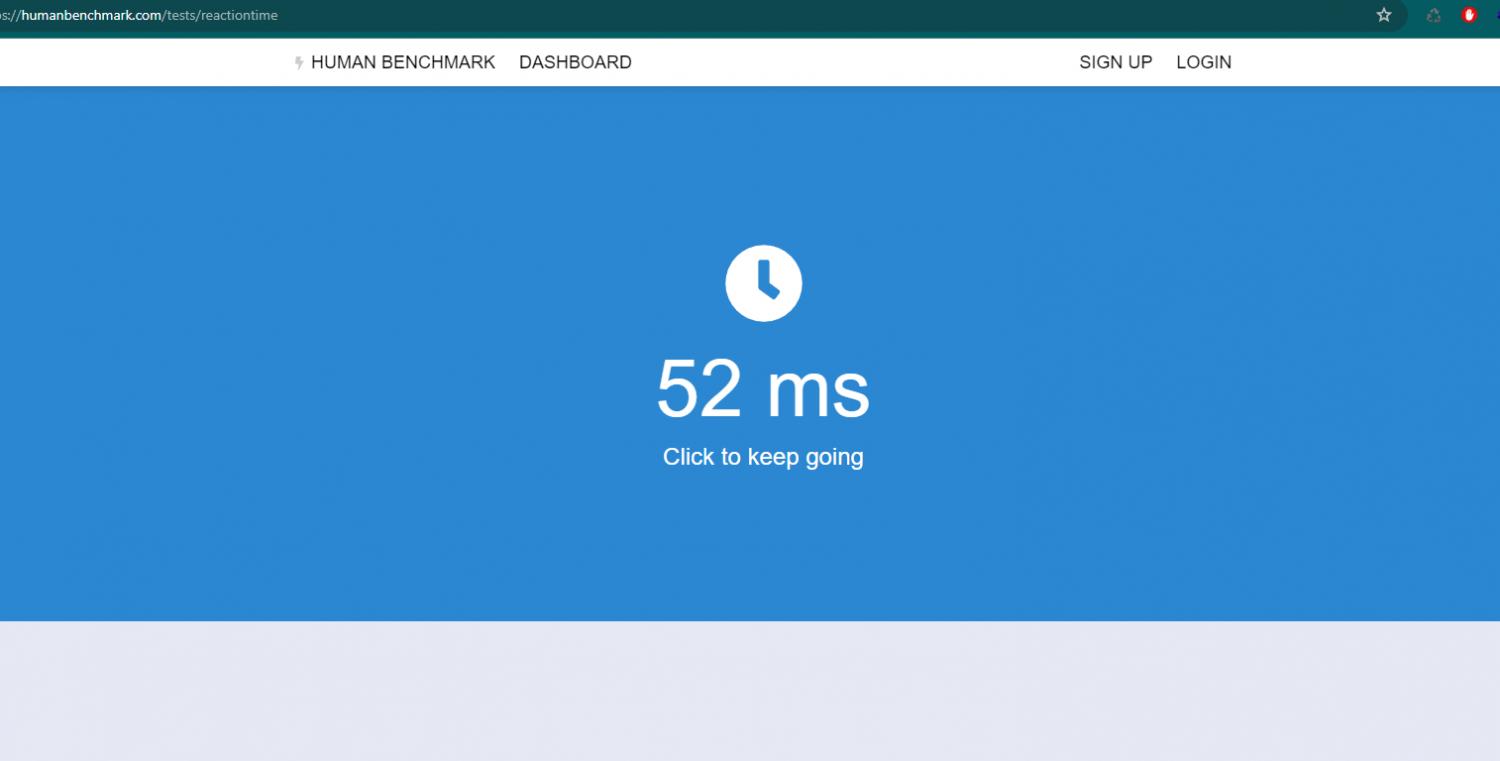The width and height of the screenshot is (1500, 761).
Task: Click the recycle-arrows extension icon
Action: 1433,15
